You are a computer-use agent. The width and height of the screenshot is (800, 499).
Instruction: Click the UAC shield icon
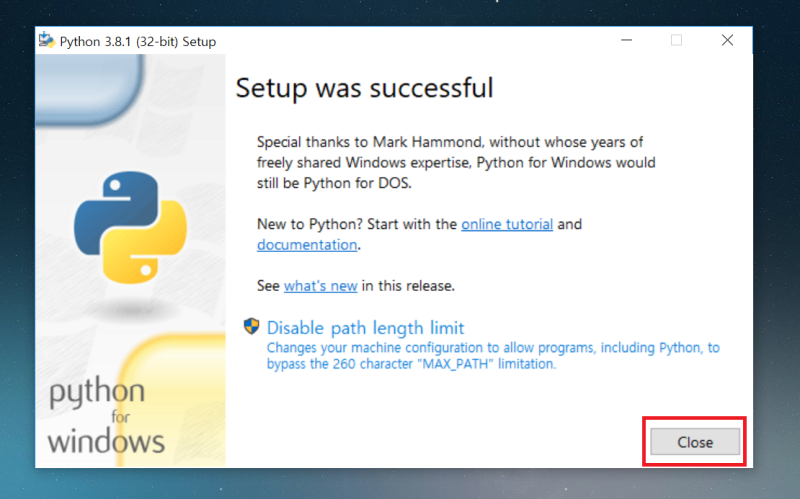point(252,327)
